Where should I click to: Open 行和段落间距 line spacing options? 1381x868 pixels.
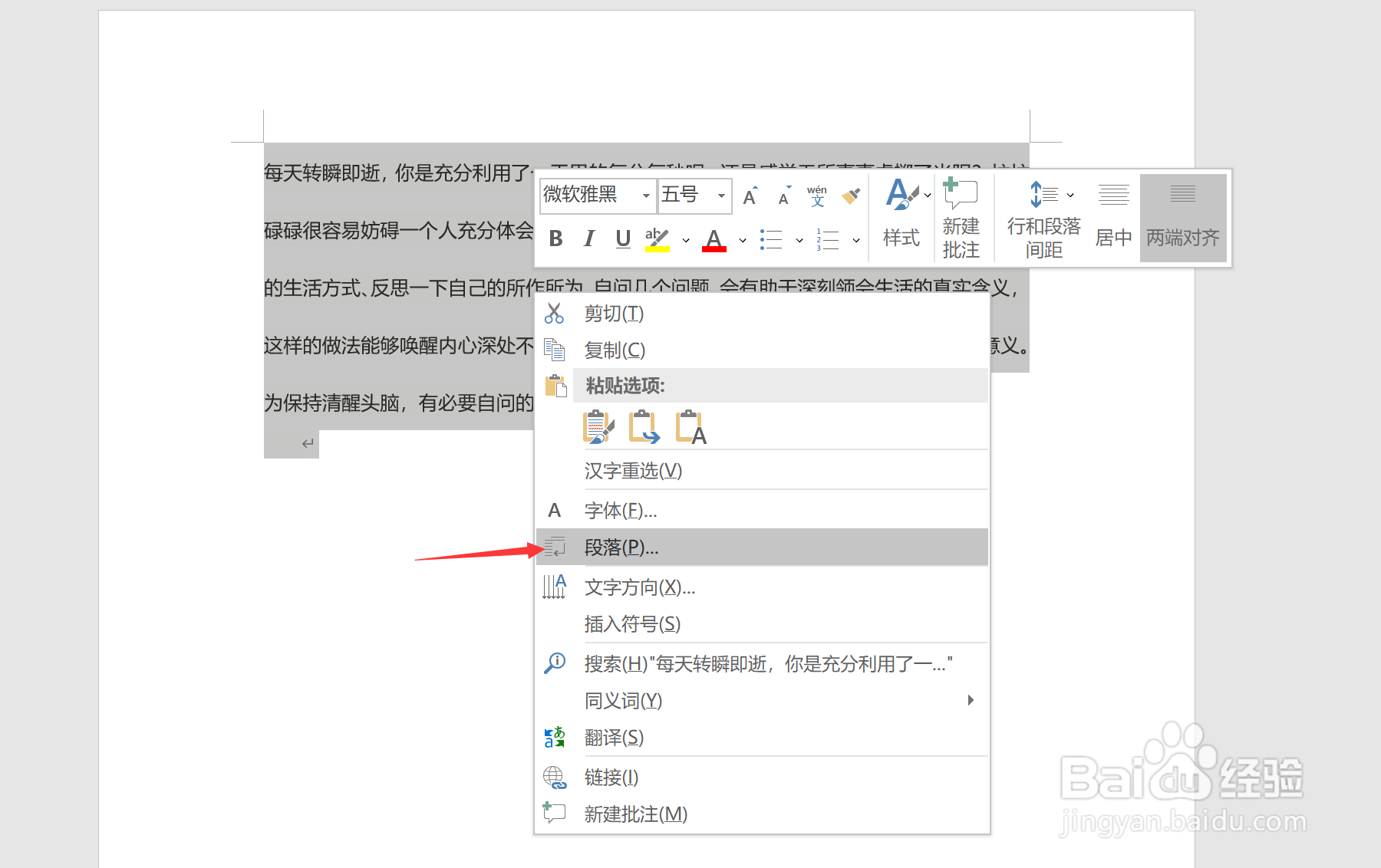coord(1043,219)
